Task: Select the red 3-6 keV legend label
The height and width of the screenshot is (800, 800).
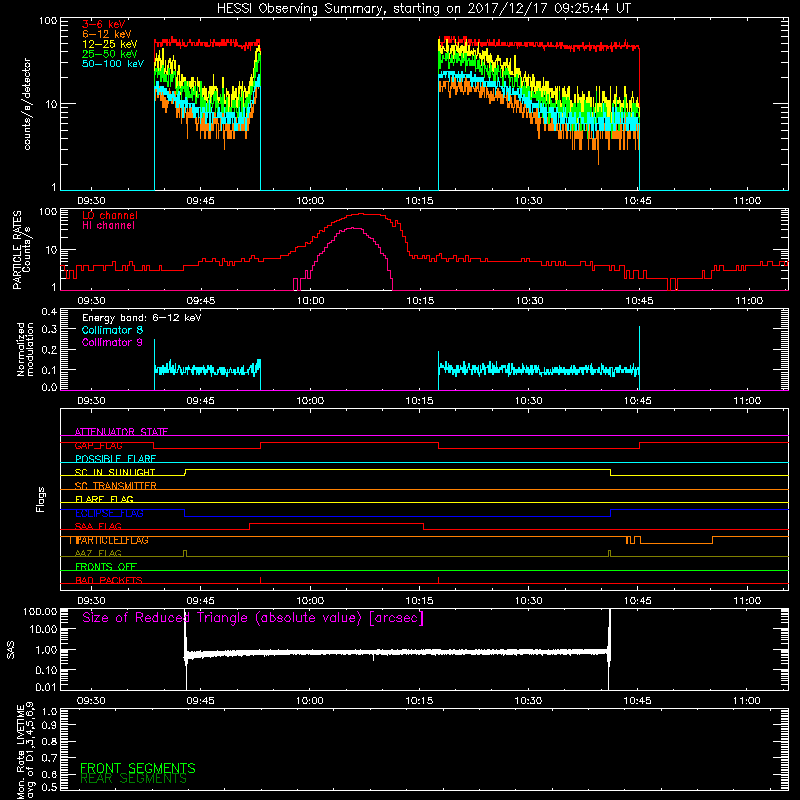Action: point(104,24)
